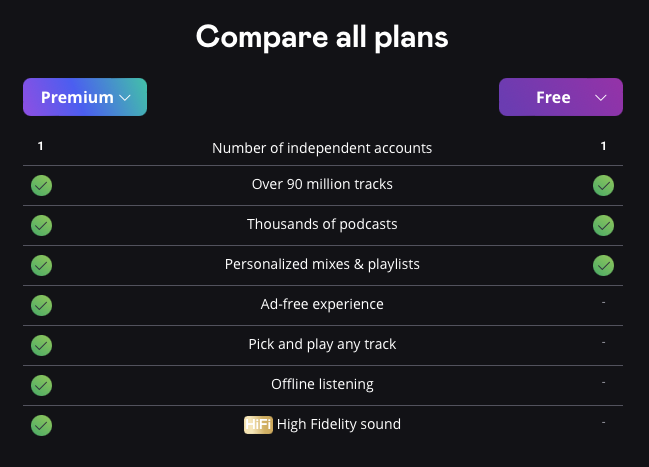This screenshot has height=467, width=649.
Task: Click Premium checkmark for Personalized mixes & playlists
Action: point(41,265)
